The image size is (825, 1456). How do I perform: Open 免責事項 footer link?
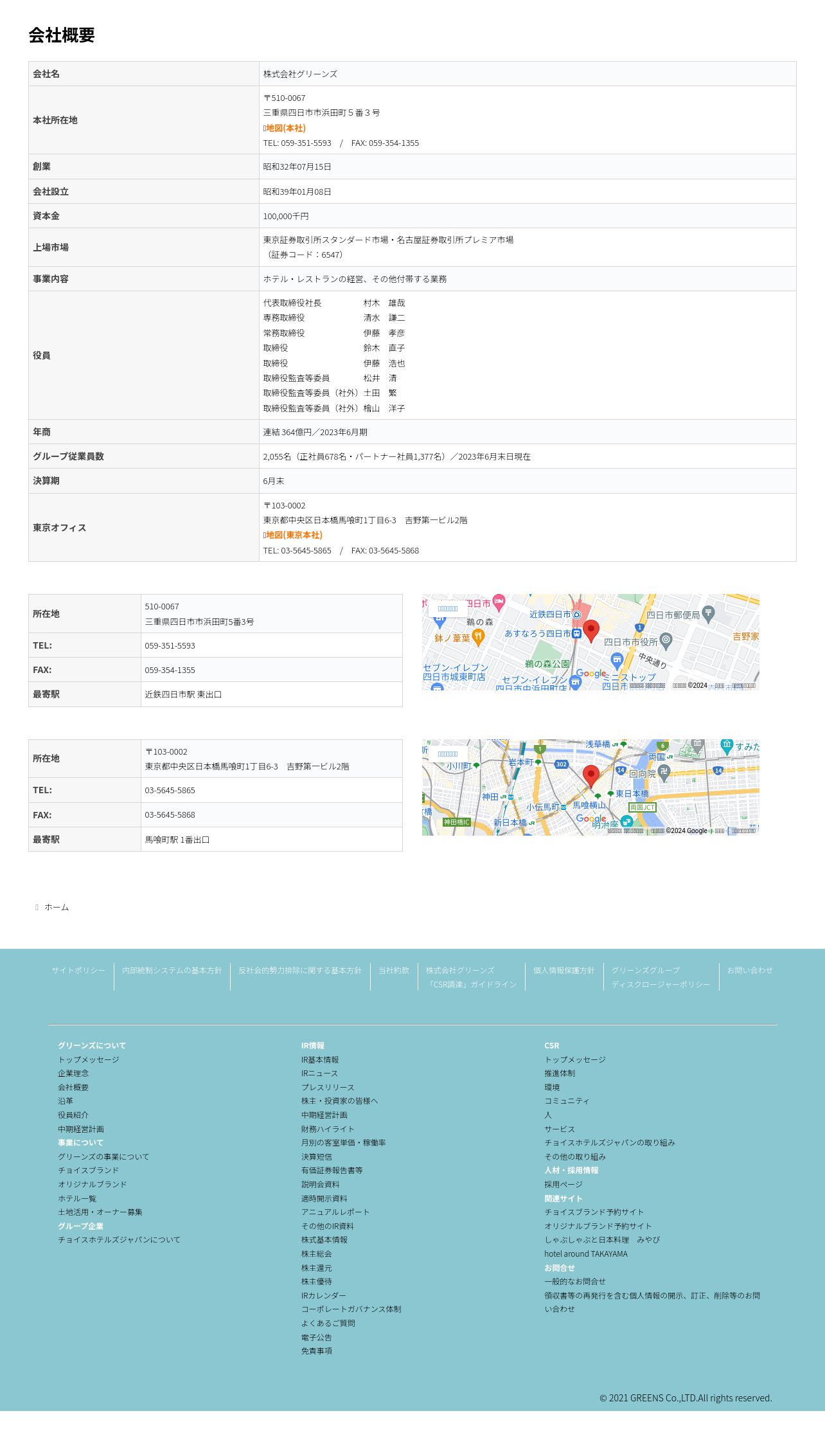coord(317,1351)
